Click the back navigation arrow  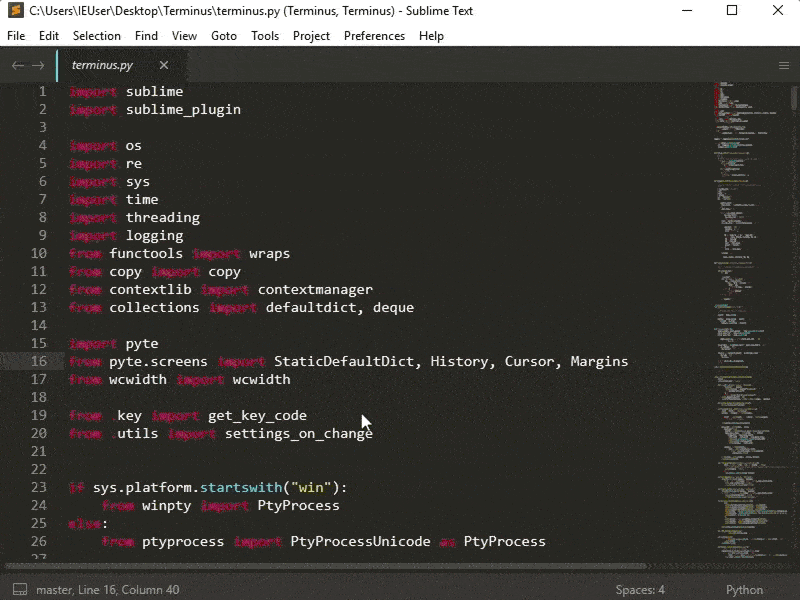[17, 65]
